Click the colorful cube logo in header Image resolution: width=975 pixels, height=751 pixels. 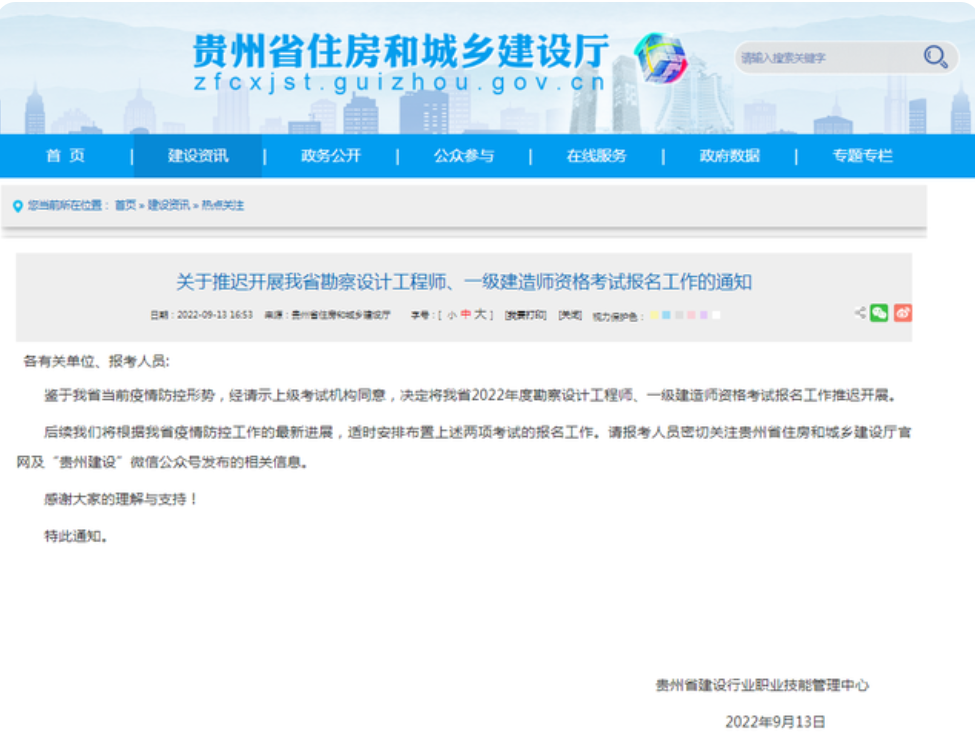coord(661,58)
